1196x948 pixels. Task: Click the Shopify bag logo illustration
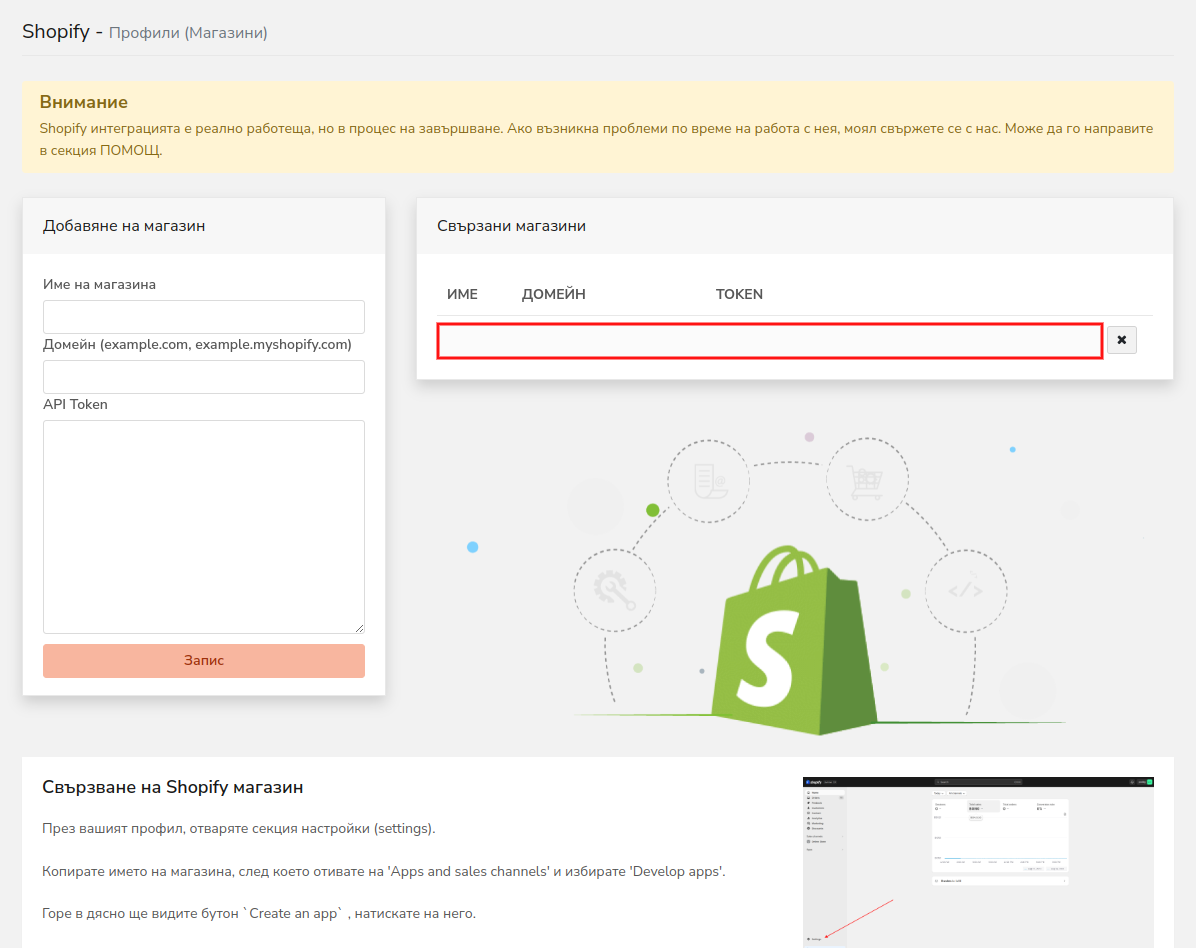click(793, 641)
